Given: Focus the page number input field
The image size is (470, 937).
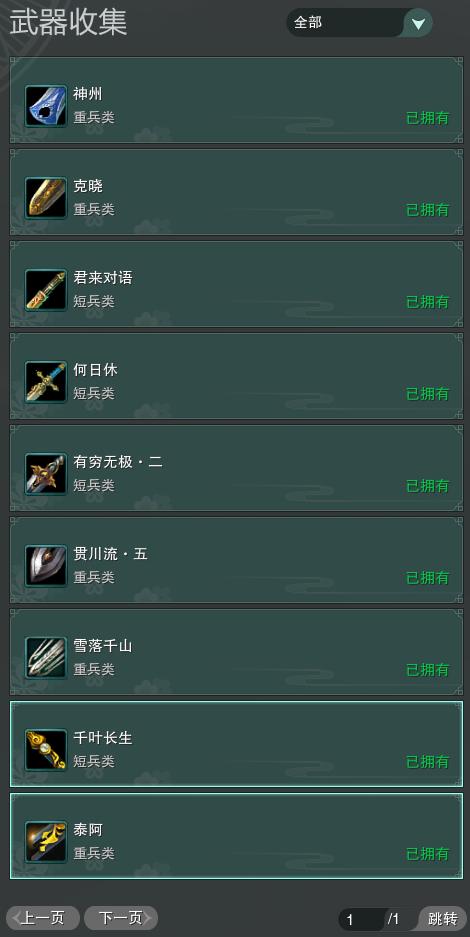Looking at the screenshot, I should pos(361,919).
